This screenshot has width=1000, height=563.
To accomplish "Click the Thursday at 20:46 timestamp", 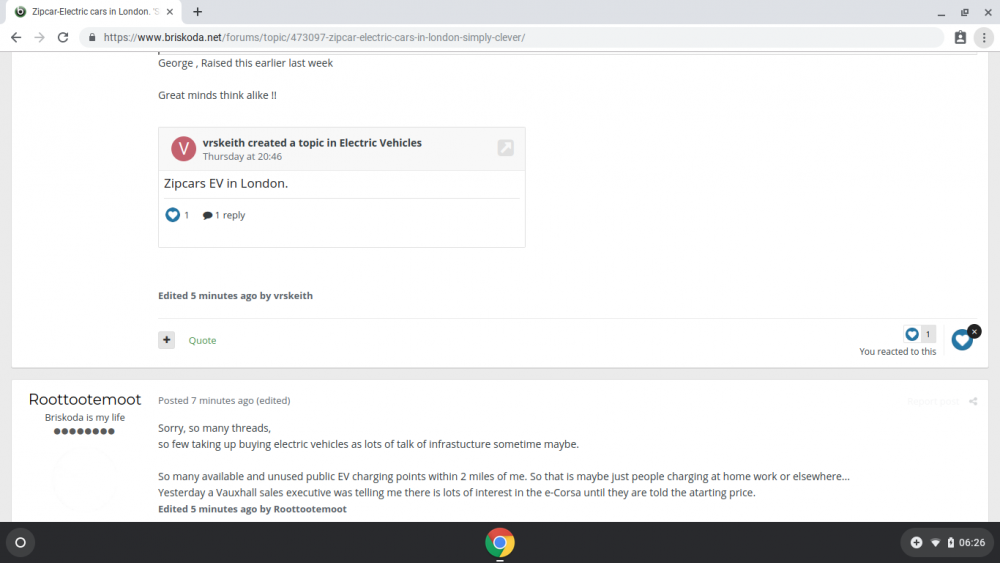I will point(242,157).
